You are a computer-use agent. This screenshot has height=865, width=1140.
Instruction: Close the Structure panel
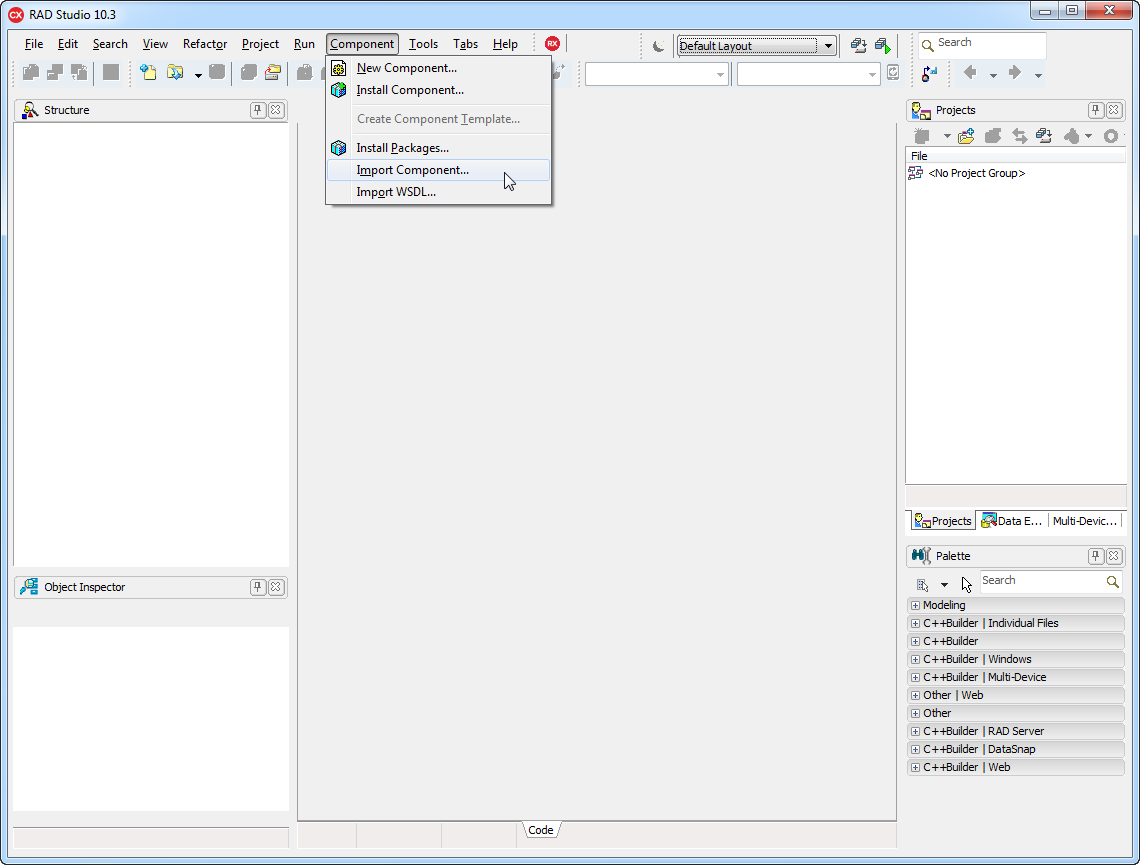[276, 110]
